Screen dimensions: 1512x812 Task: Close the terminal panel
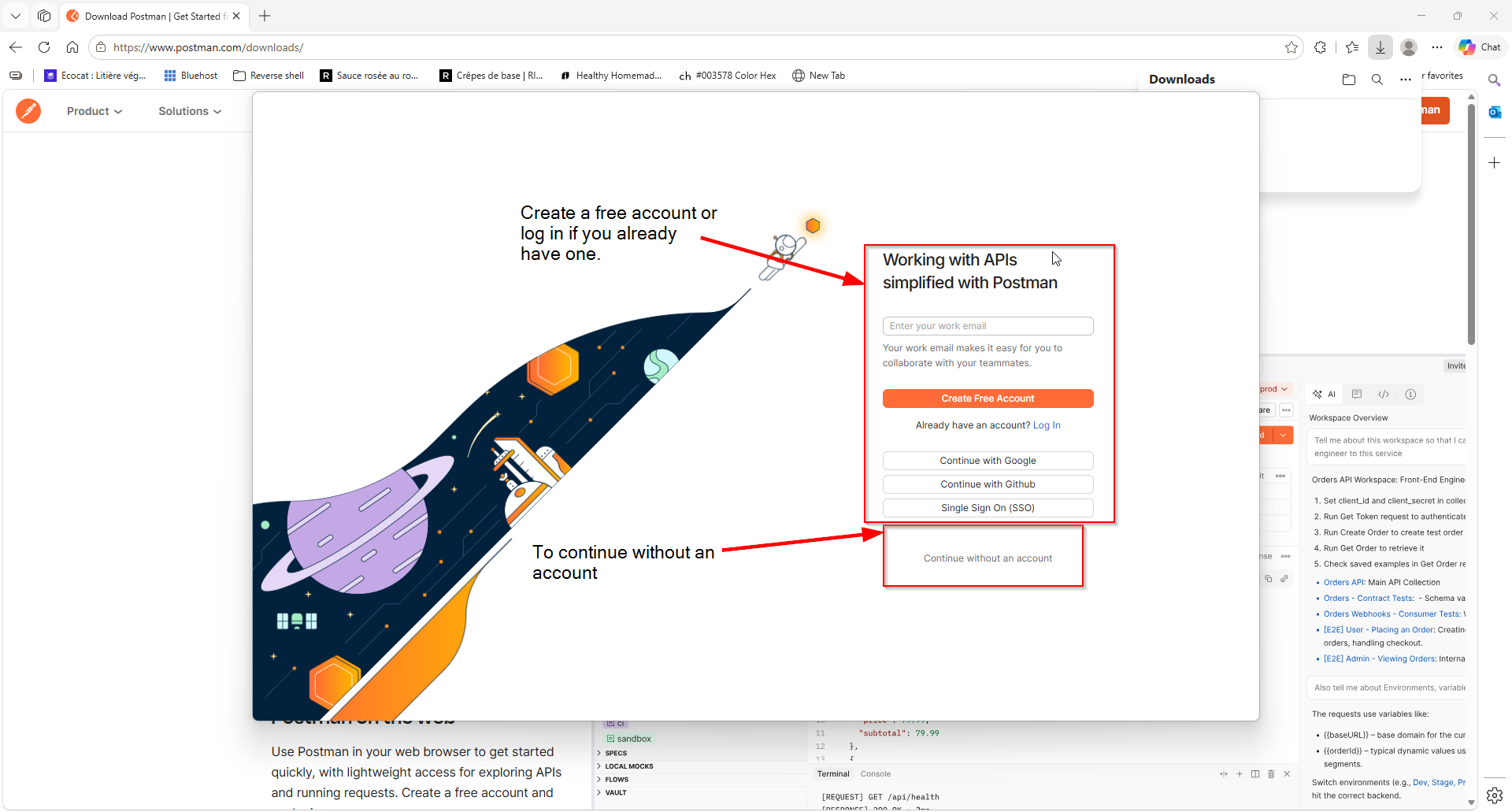pos(1287,774)
